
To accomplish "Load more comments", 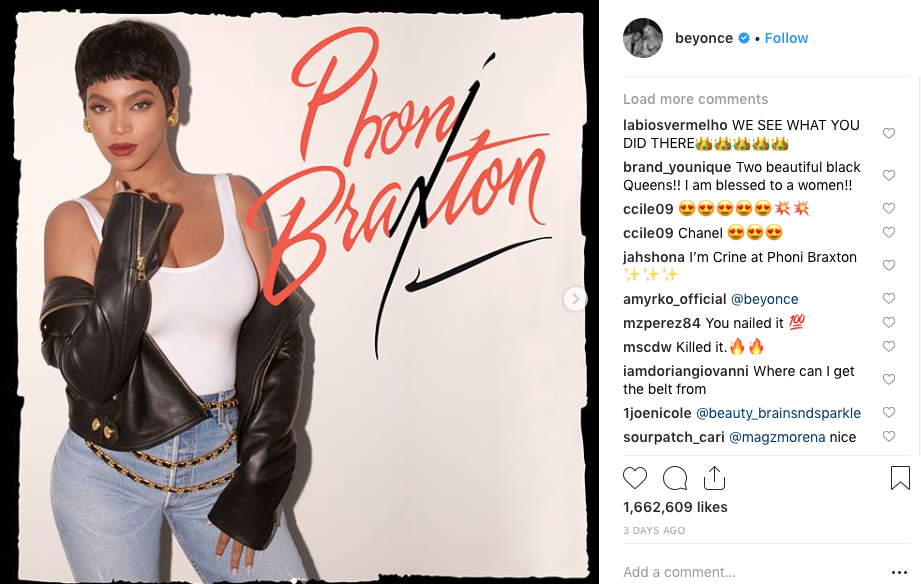I will 695,99.
